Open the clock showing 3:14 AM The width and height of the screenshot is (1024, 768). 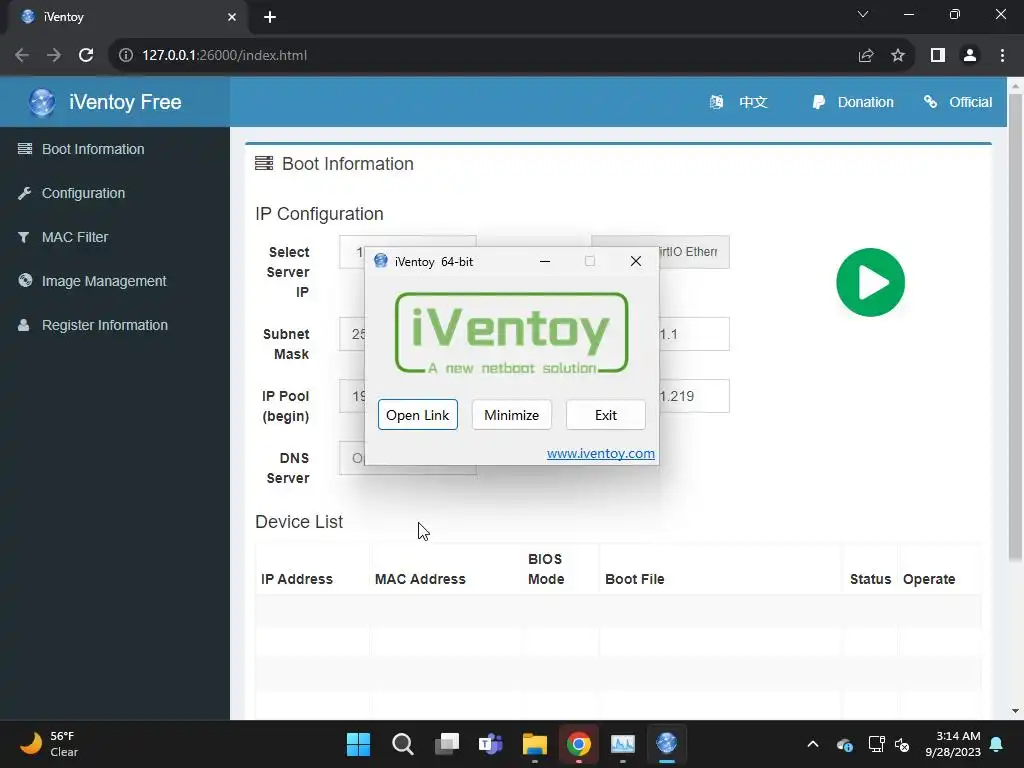click(x=953, y=744)
